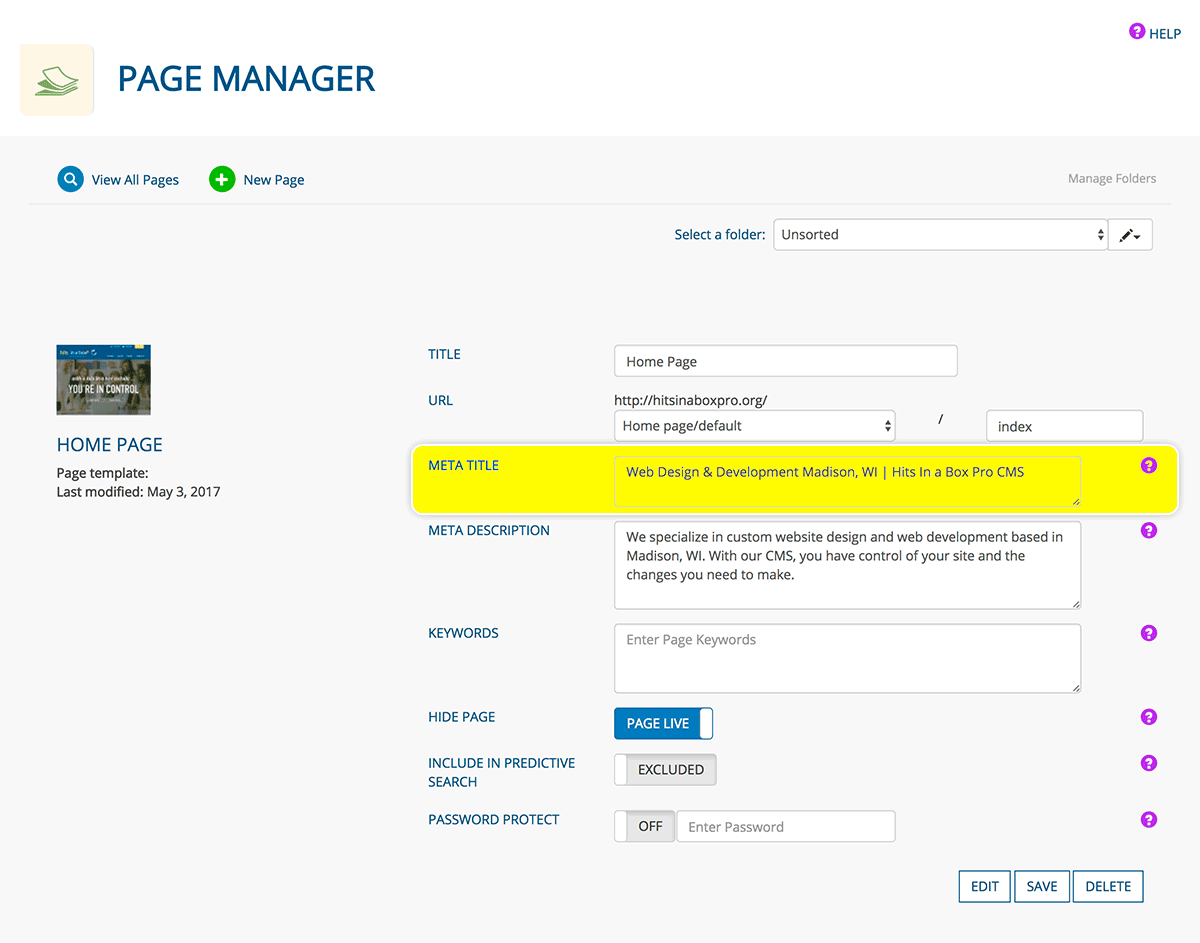
Task: Toggle the PAGE LIVE switch
Action: pyautogui.click(x=664, y=724)
